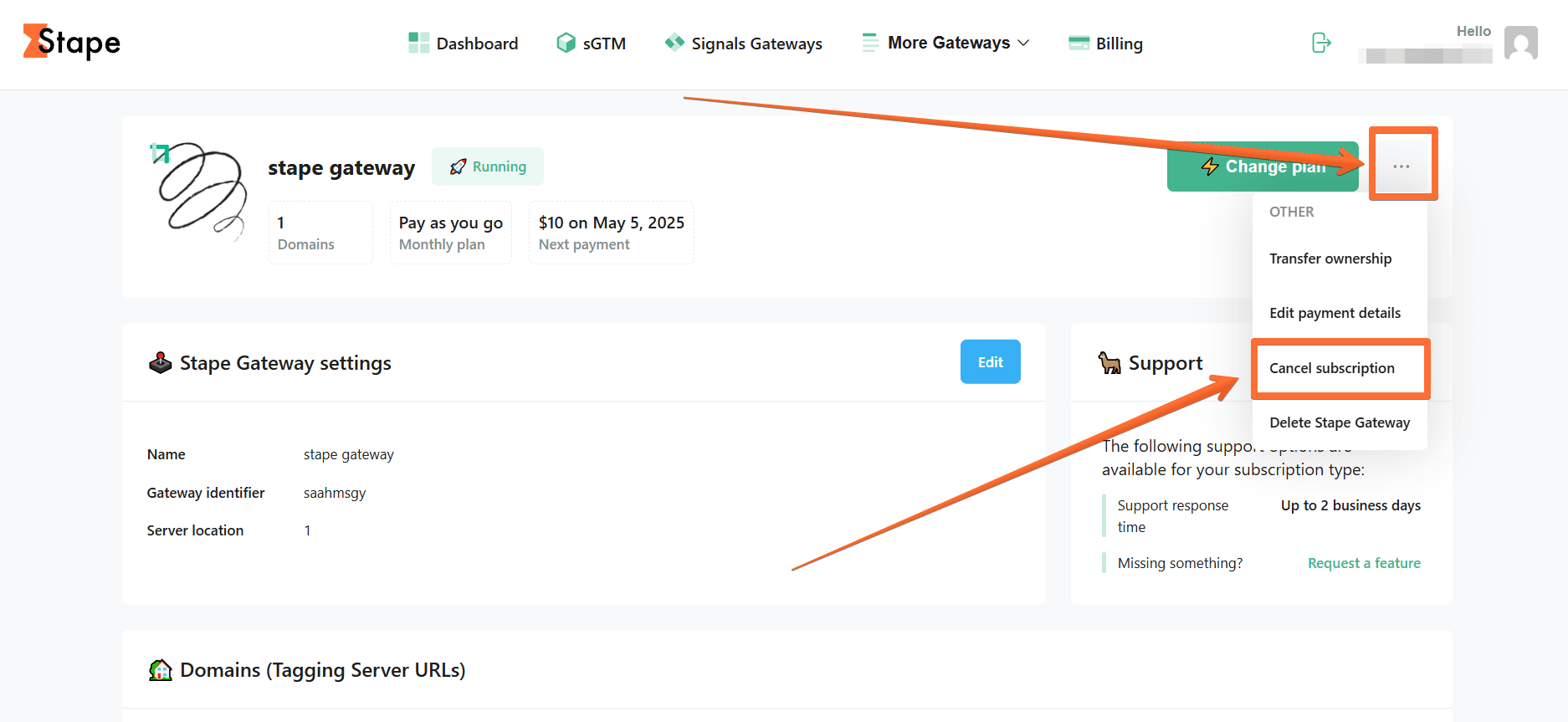
Task: Click the Running status badge
Action: [x=488, y=166]
